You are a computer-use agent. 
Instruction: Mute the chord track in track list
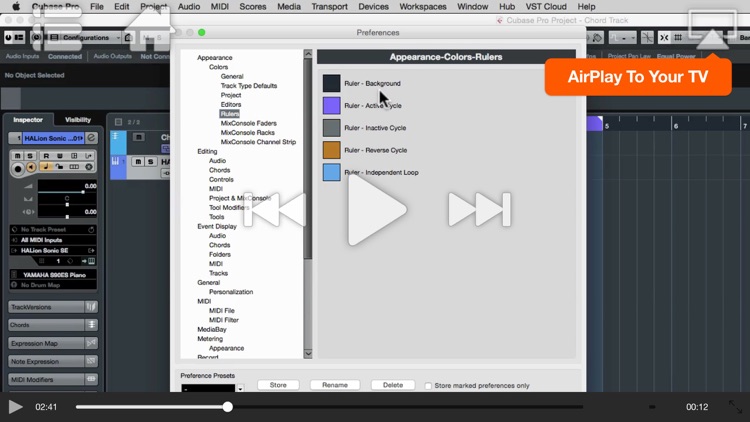(x=139, y=137)
